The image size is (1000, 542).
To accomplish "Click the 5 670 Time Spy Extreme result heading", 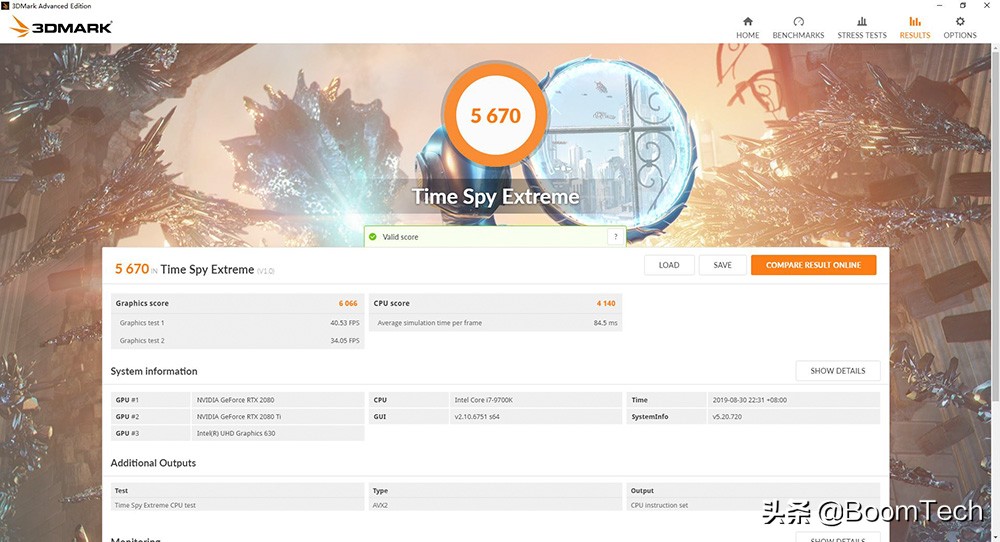I will (x=195, y=269).
